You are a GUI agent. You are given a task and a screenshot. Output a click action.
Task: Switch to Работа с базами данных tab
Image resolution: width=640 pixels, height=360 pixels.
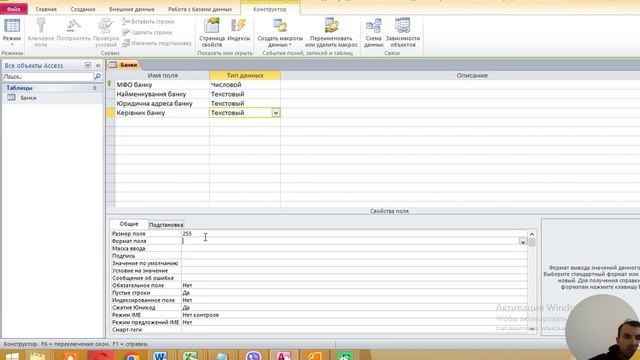(x=200, y=9)
